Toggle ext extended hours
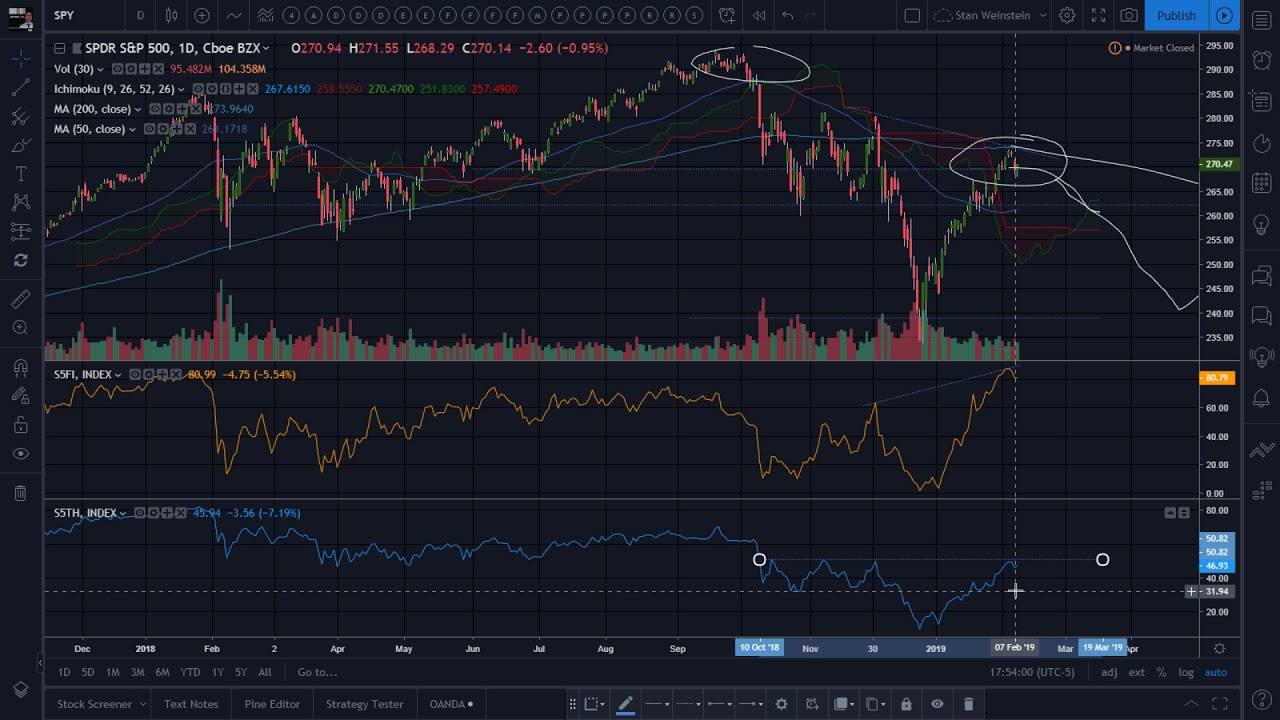This screenshot has height=720, width=1280. coord(1137,672)
